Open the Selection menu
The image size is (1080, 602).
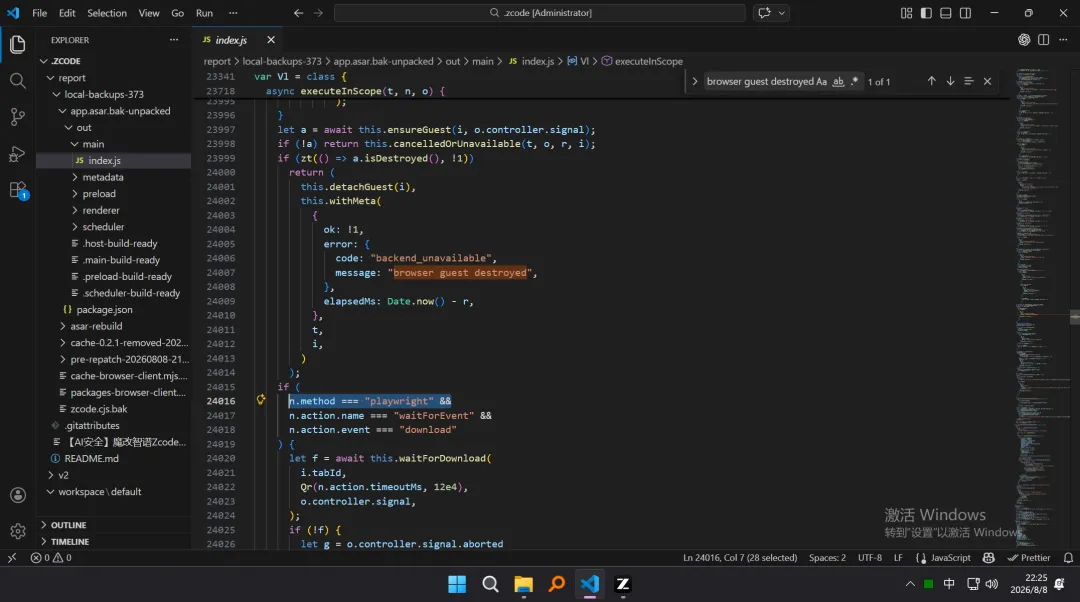[x=107, y=13]
